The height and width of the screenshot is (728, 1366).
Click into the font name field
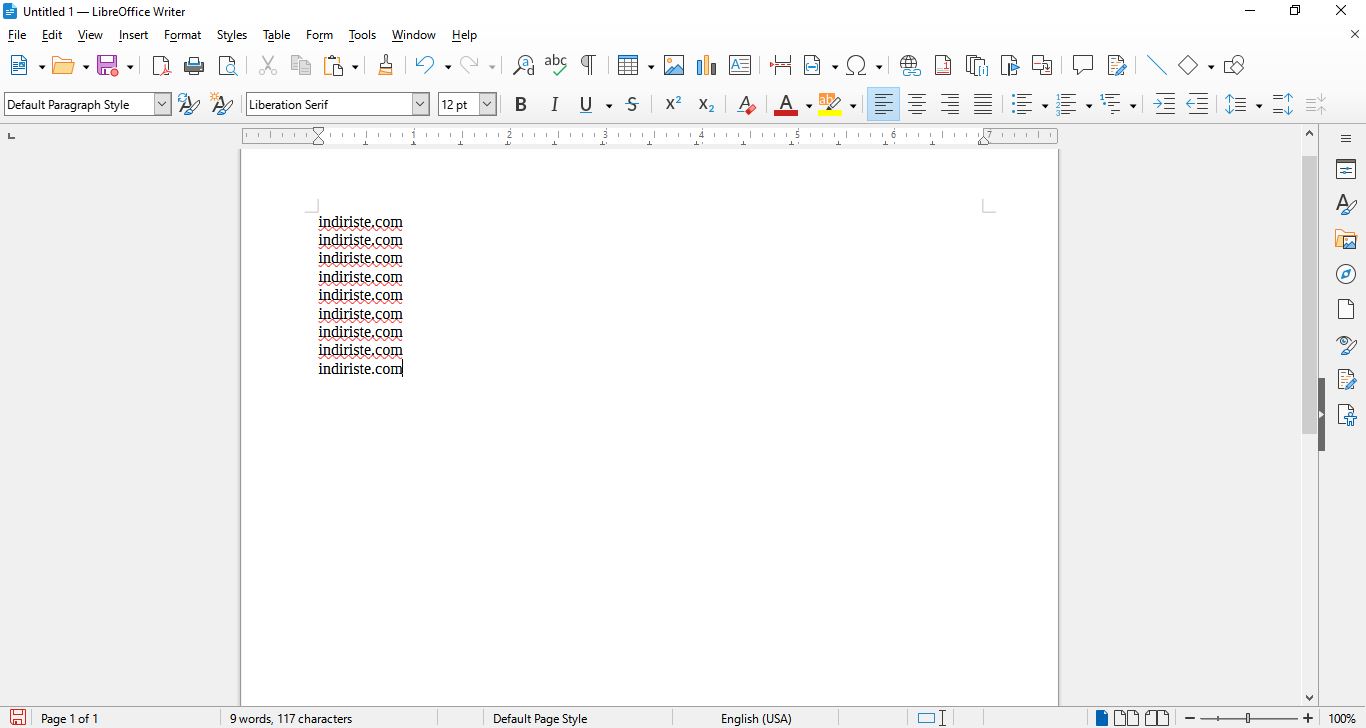(x=329, y=104)
